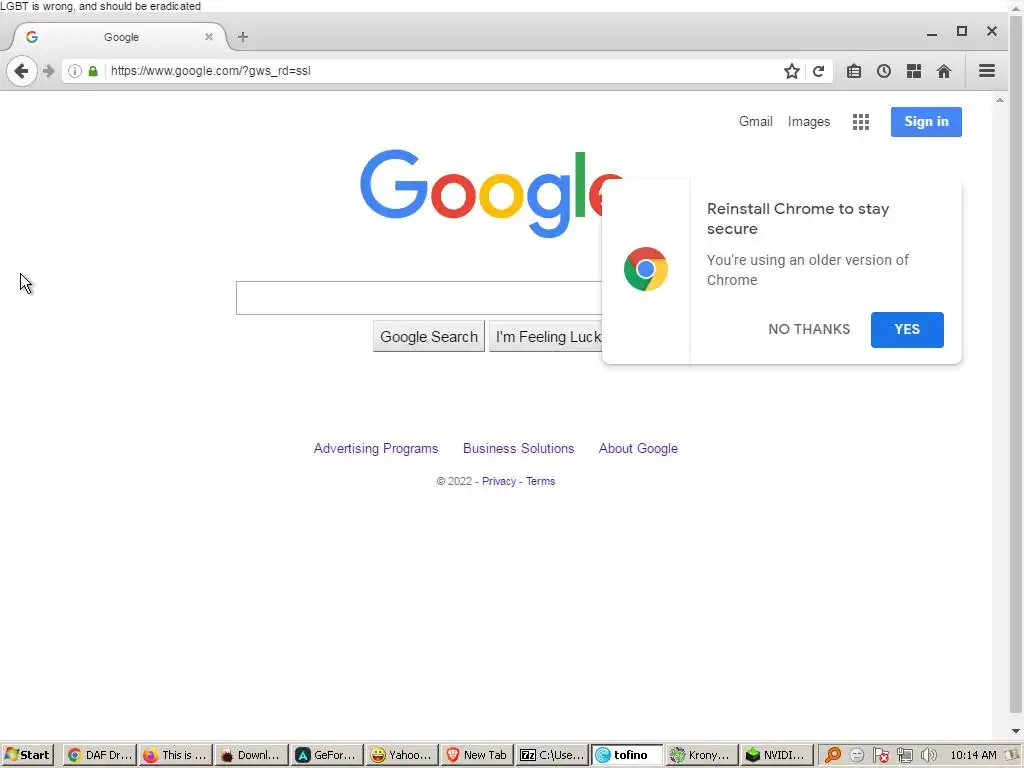This screenshot has height=768, width=1024.
Task: Click the Google search text box
Action: pos(419,298)
